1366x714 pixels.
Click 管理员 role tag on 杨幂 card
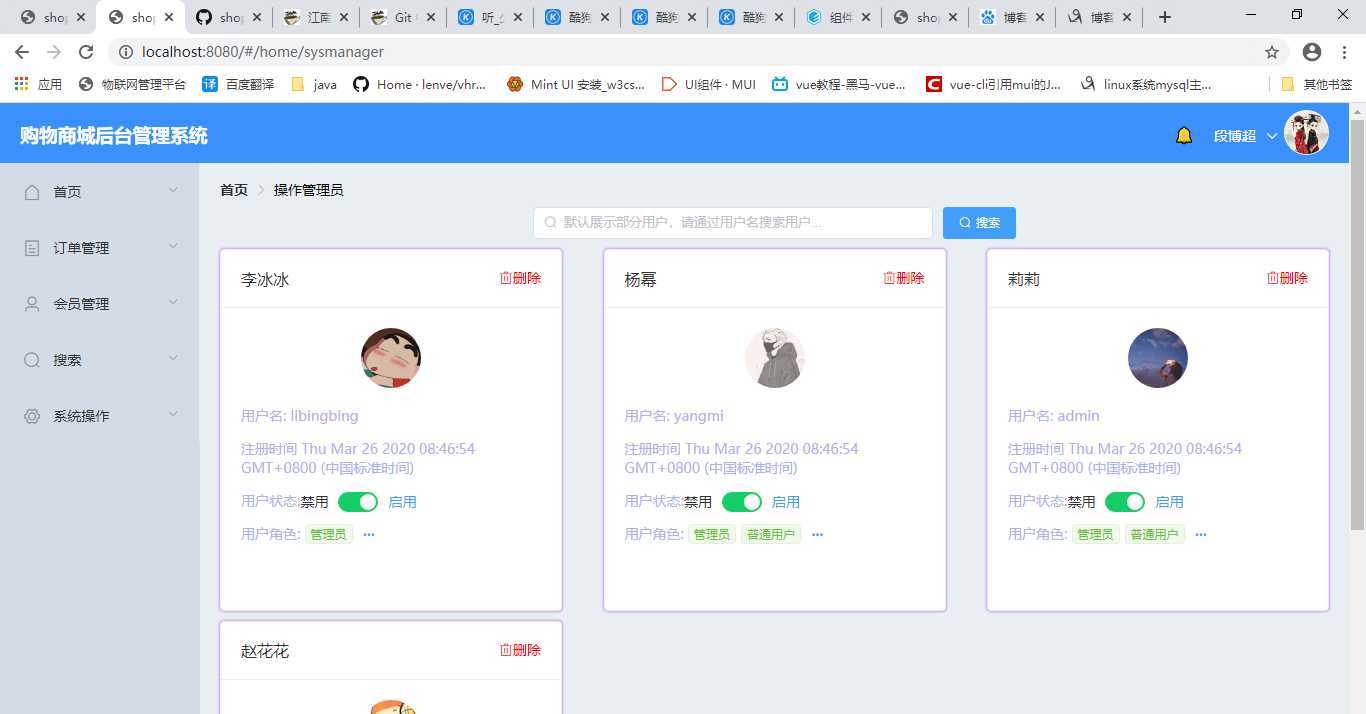[712, 535]
